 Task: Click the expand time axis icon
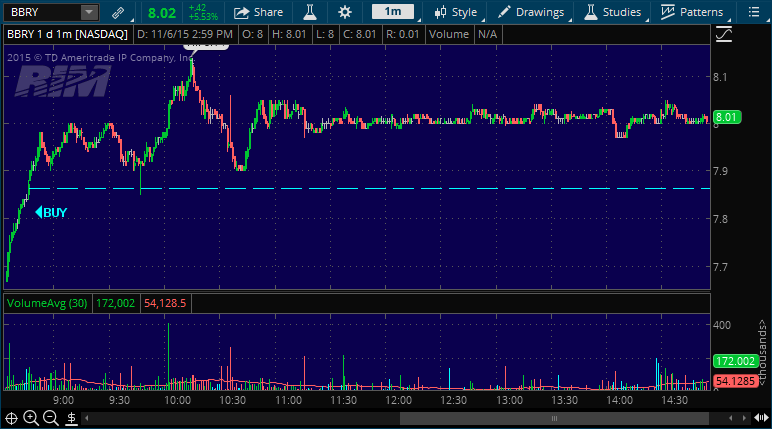click(x=761, y=419)
